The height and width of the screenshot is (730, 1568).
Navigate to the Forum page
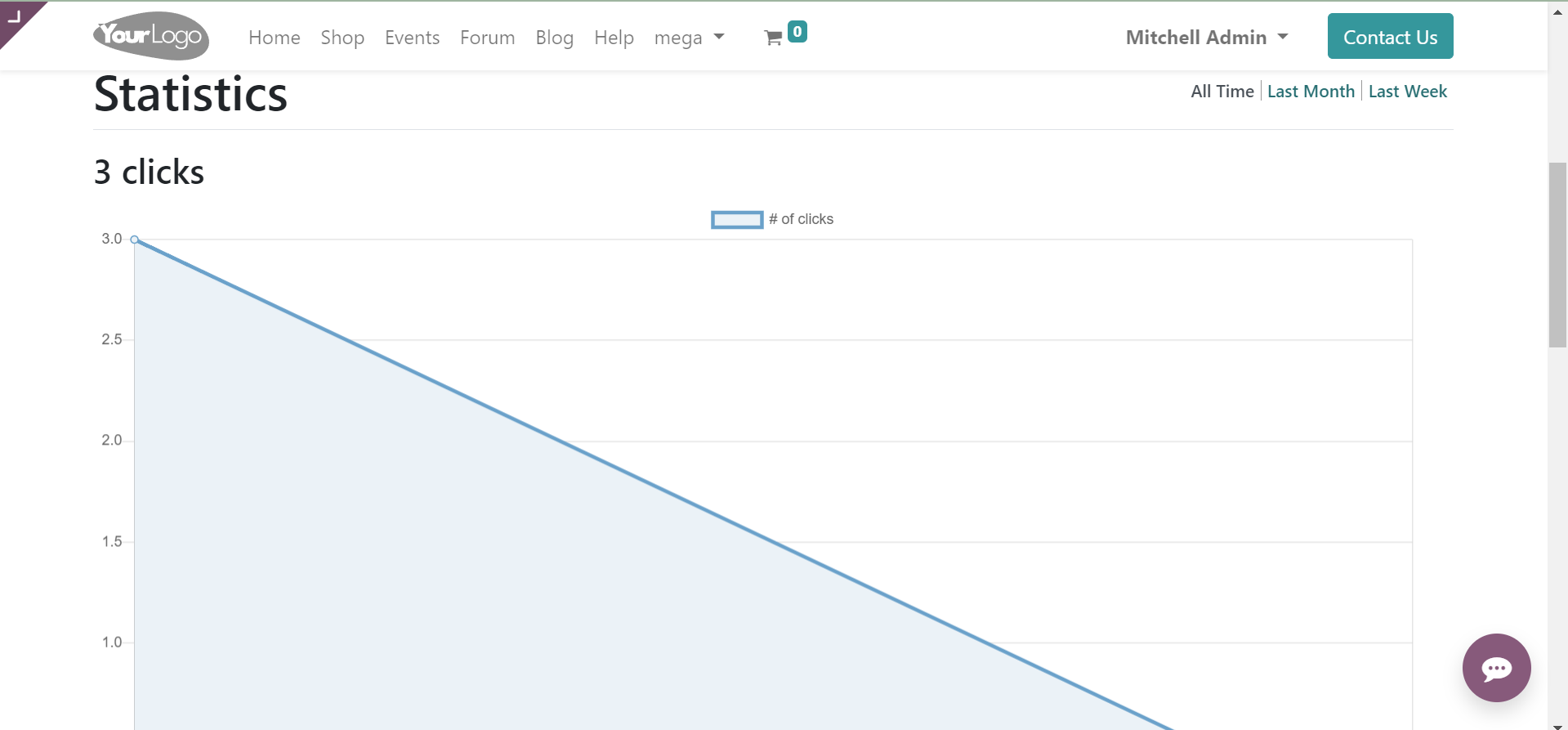pyautogui.click(x=487, y=38)
